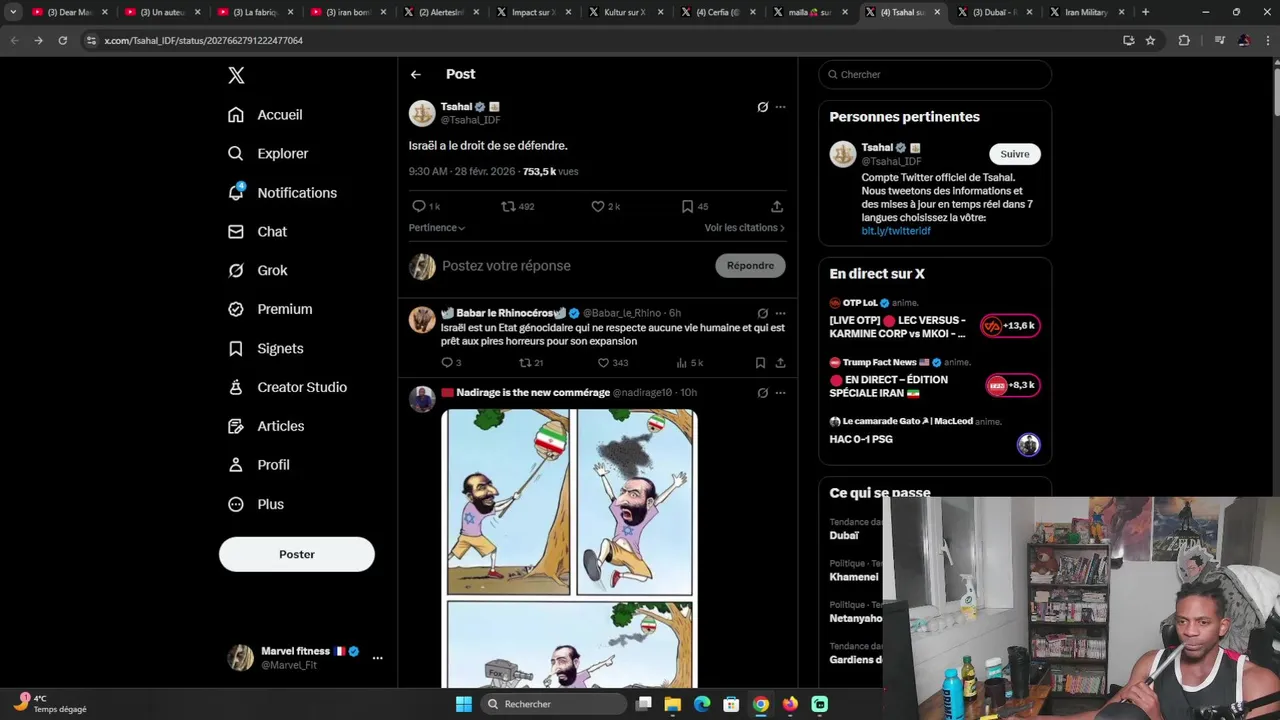Open the bit.ly/twitteridf link

[x=896, y=231]
